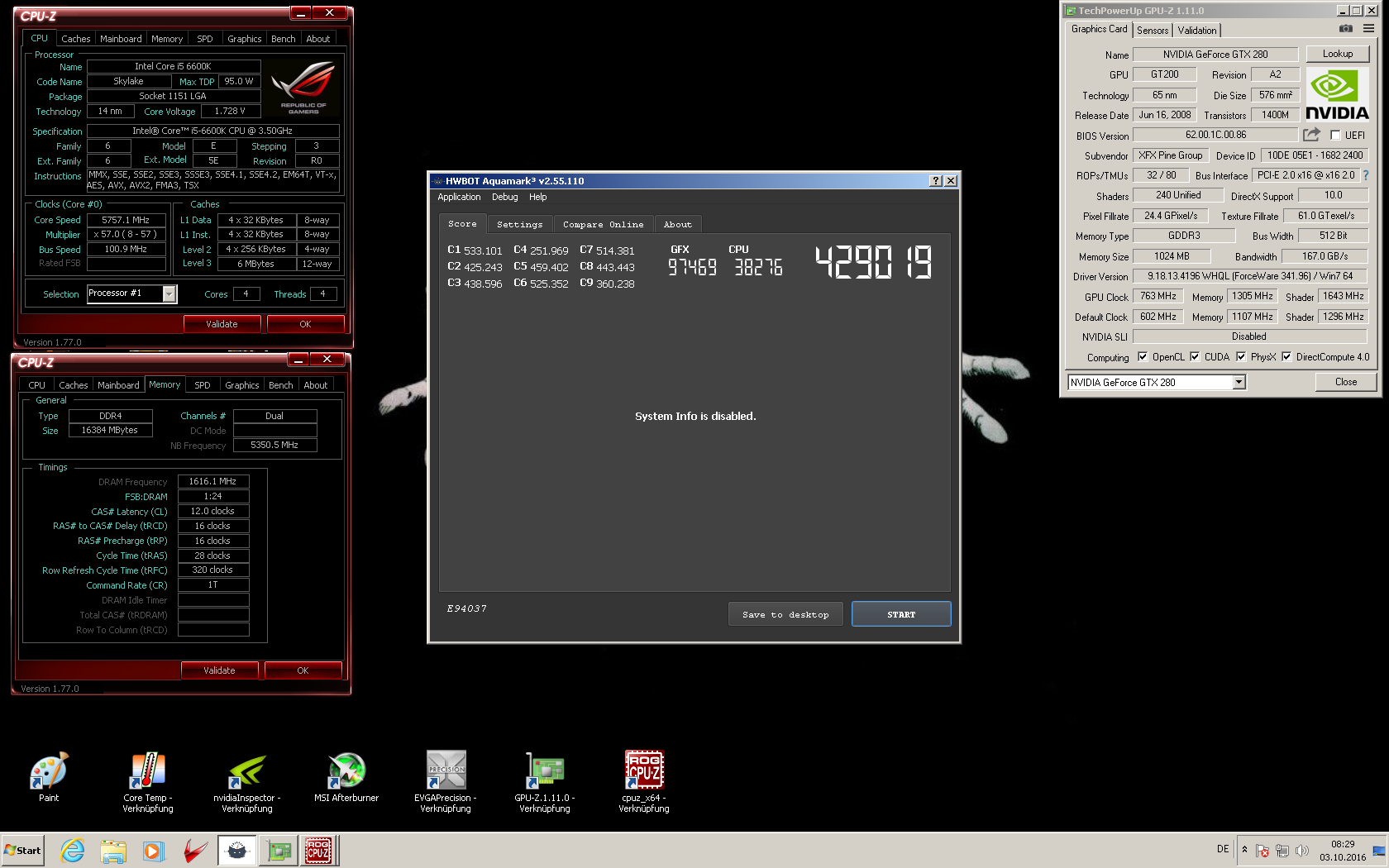Open Windows Explorer from the taskbar

click(113, 851)
